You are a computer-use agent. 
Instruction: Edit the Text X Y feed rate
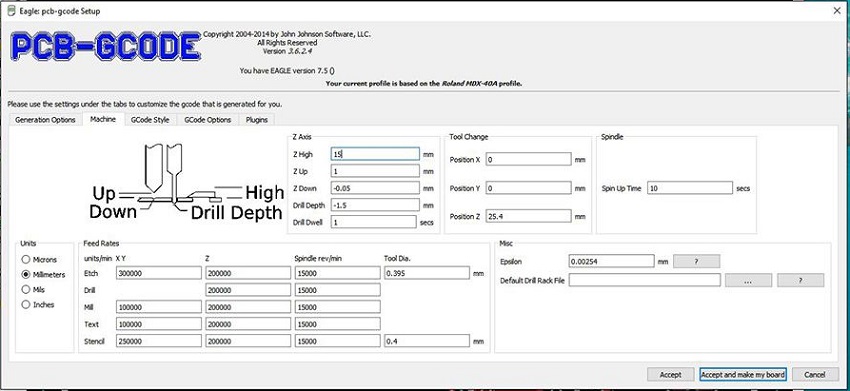click(x=159, y=324)
